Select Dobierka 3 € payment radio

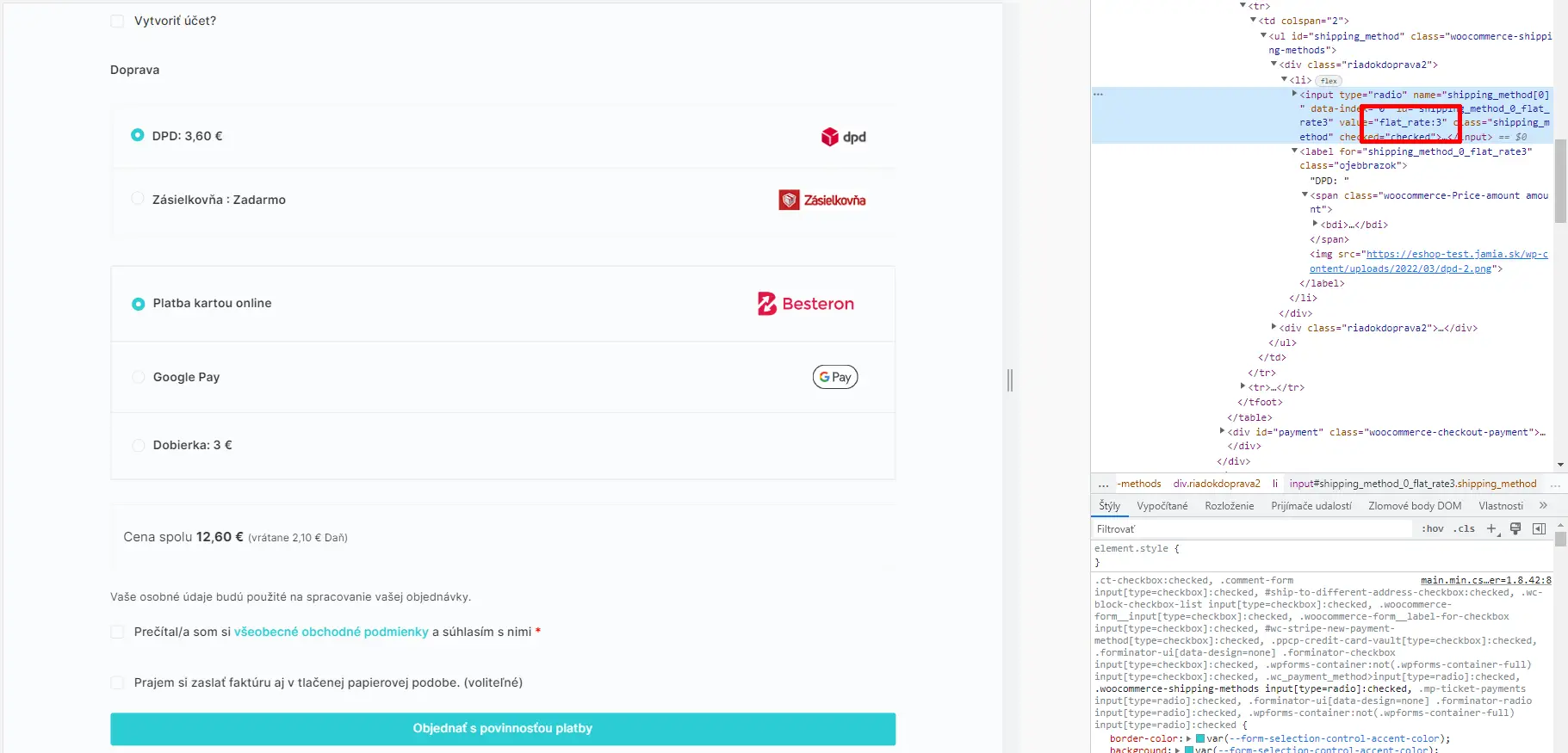click(x=139, y=445)
